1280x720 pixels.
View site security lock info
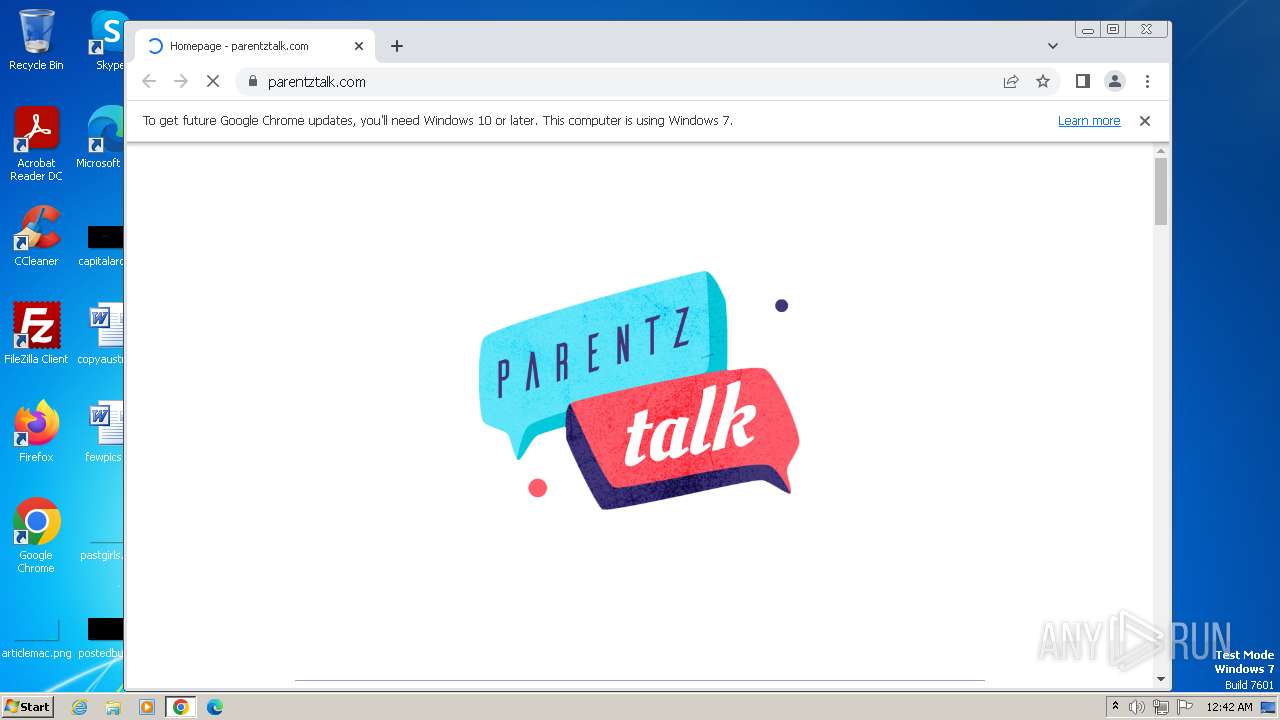click(252, 81)
